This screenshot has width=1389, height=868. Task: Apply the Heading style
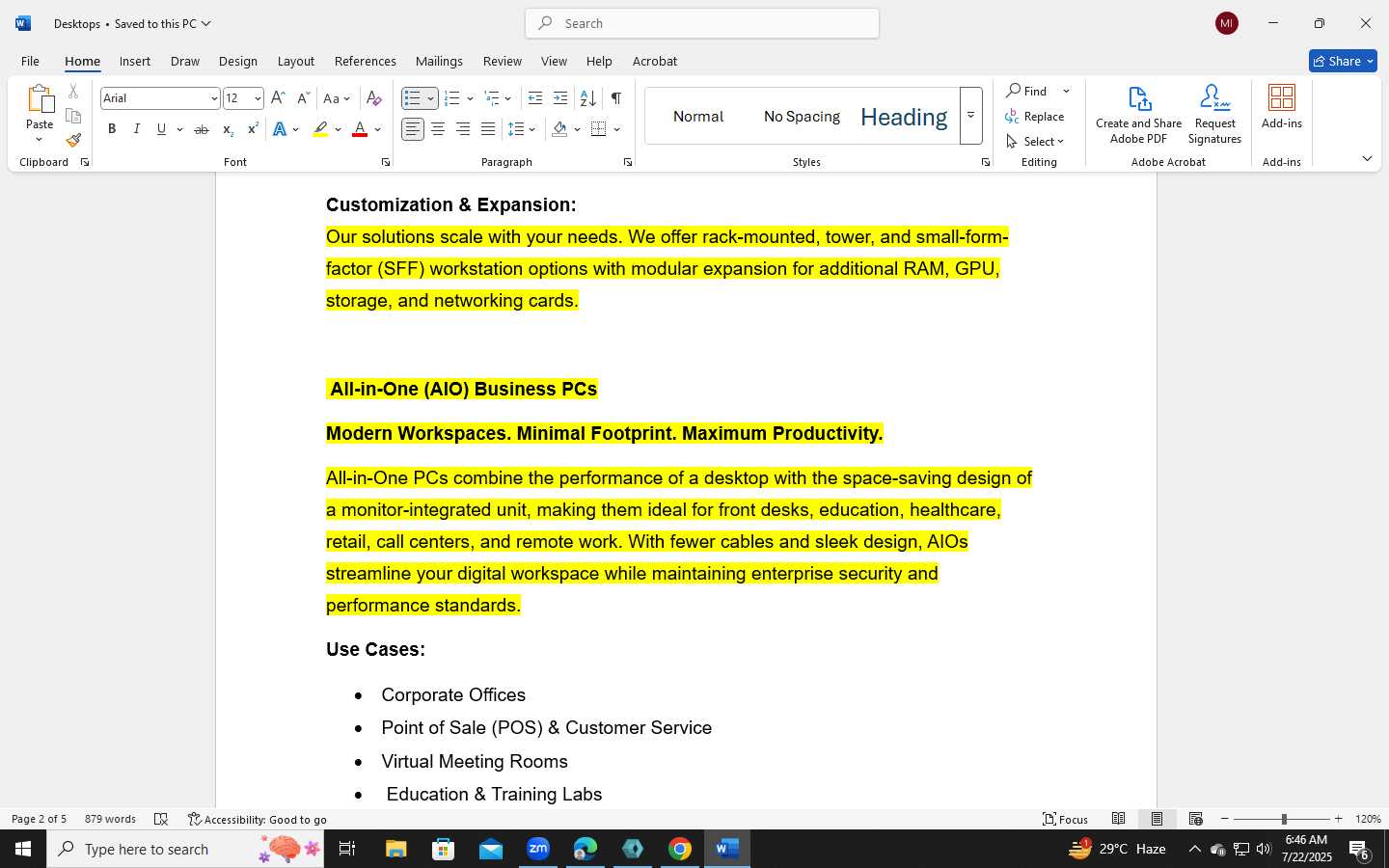904,117
